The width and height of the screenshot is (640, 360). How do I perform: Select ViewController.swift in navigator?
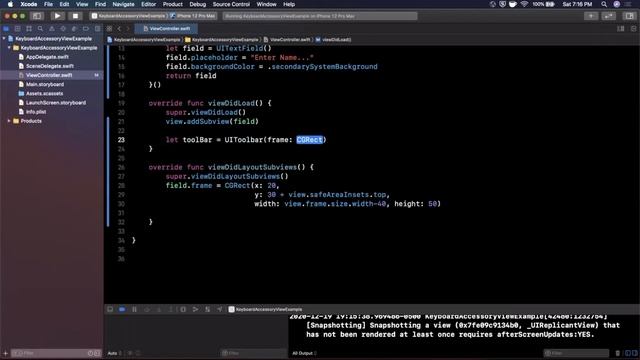click(x=49, y=75)
